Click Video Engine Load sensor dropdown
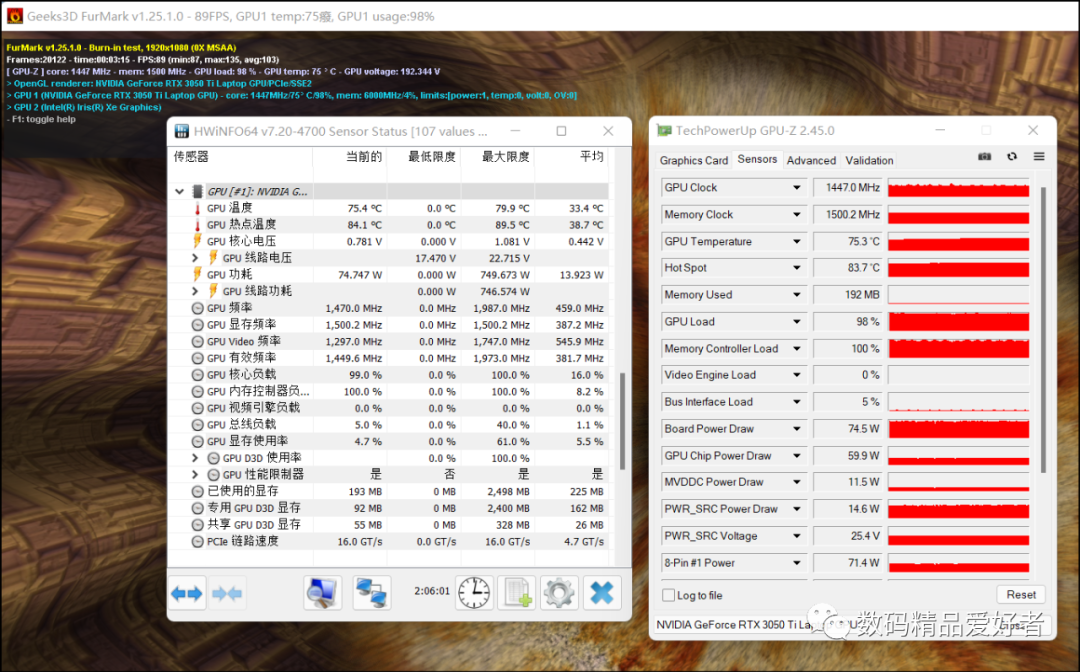This screenshot has width=1080, height=672. click(797, 375)
